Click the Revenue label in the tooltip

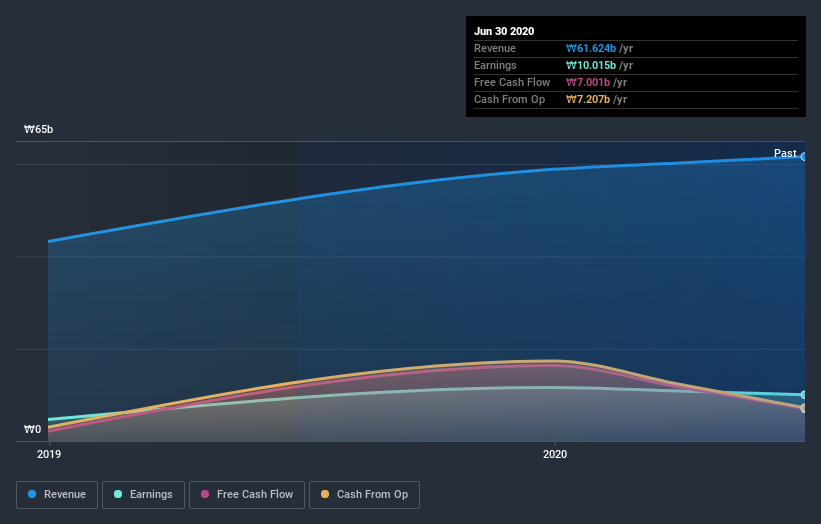pyautogui.click(x=495, y=49)
